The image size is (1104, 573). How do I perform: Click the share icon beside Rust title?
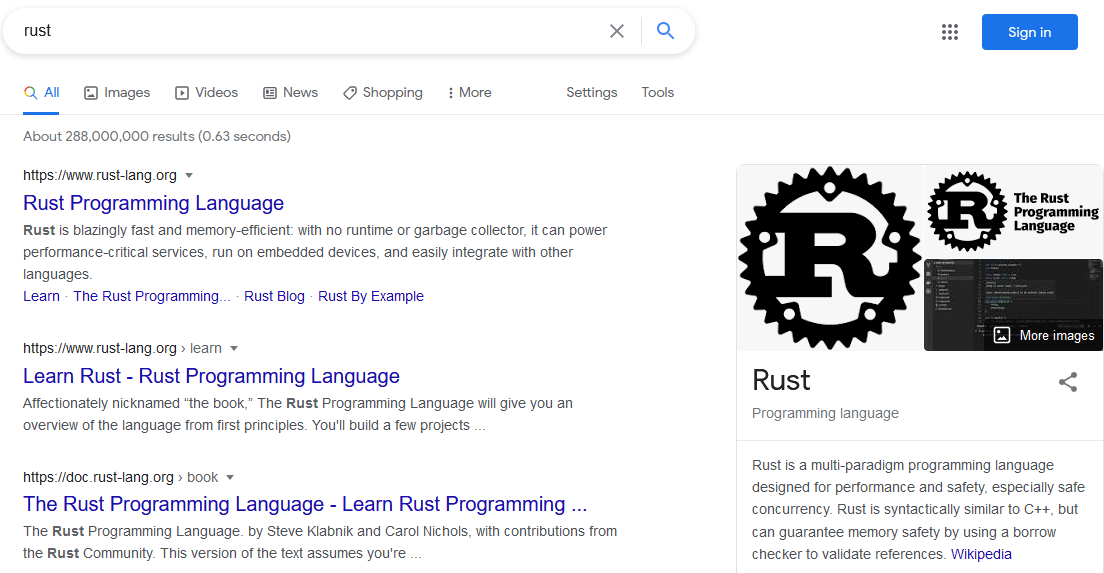click(1067, 382)
